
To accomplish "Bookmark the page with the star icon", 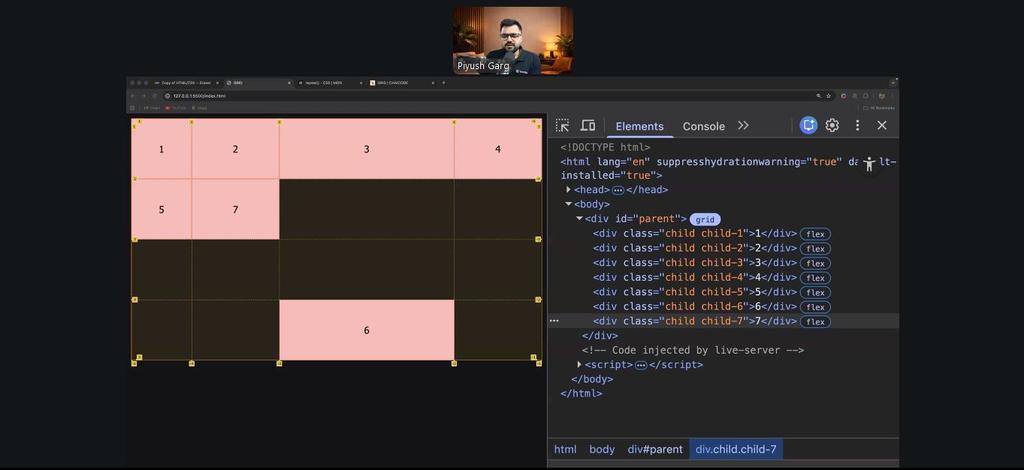I will pyautogui.click(x=829, y=95).
